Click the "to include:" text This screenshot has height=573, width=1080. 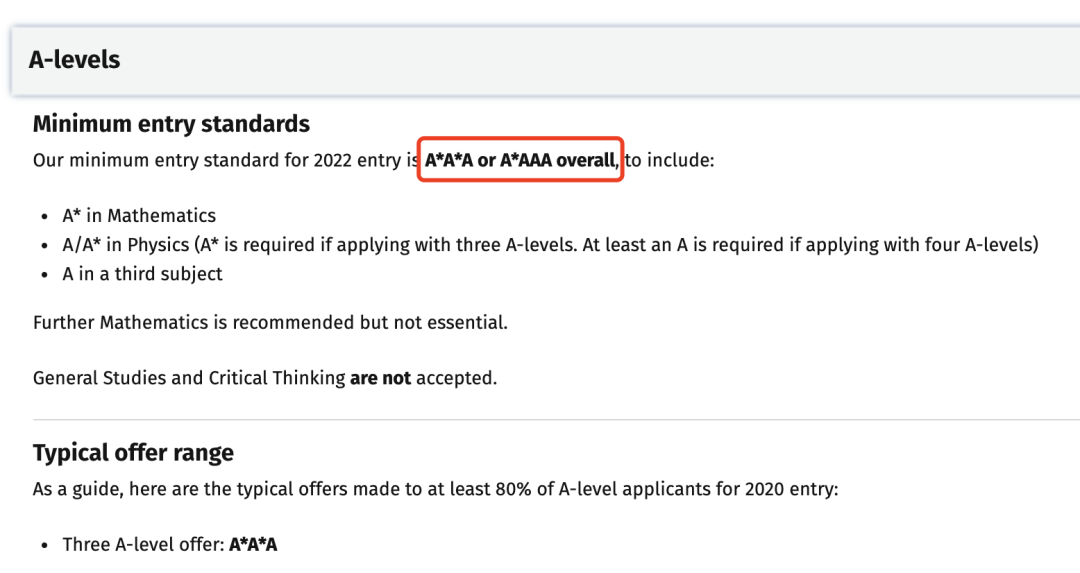pyautogui.click(x=669, y=160)
